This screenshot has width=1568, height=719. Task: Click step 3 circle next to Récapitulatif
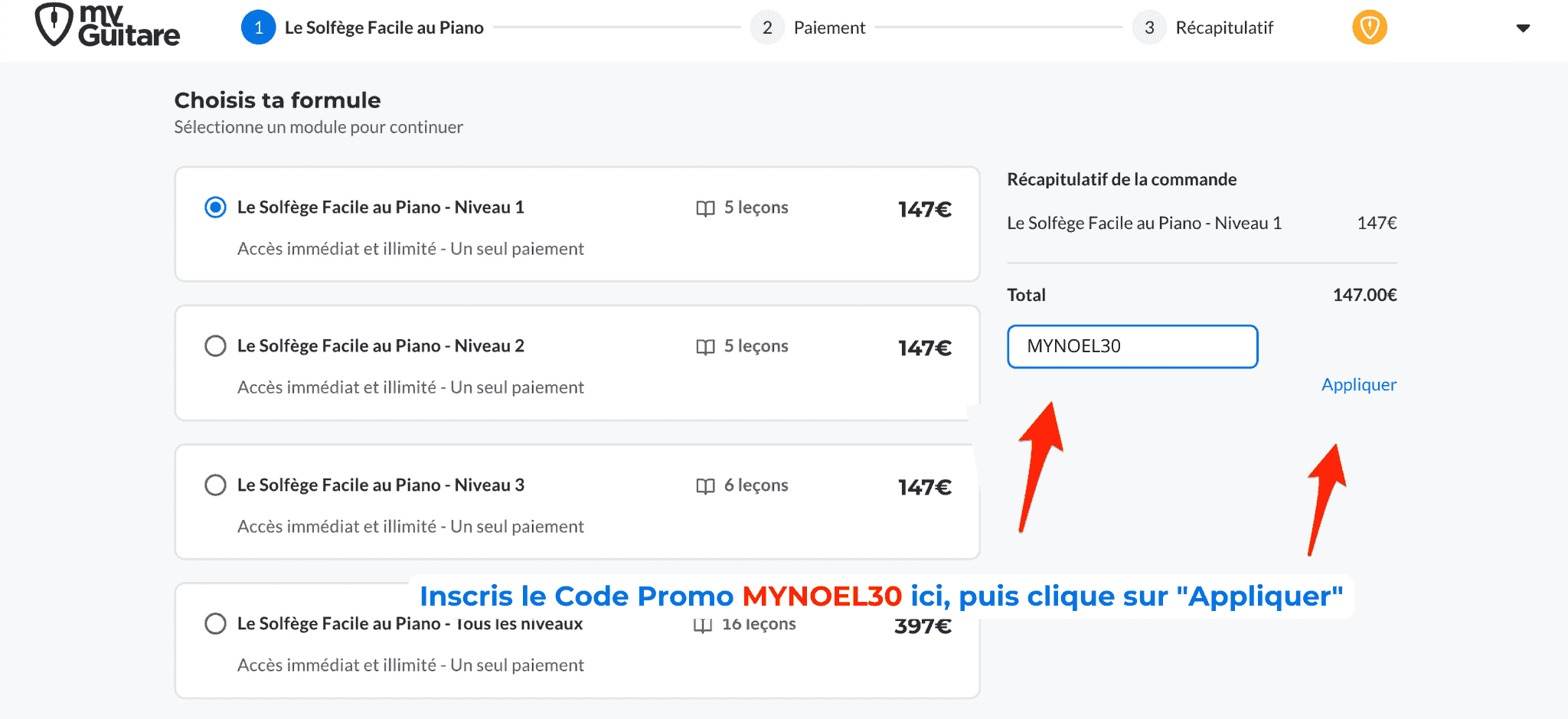click(1149, 28)
